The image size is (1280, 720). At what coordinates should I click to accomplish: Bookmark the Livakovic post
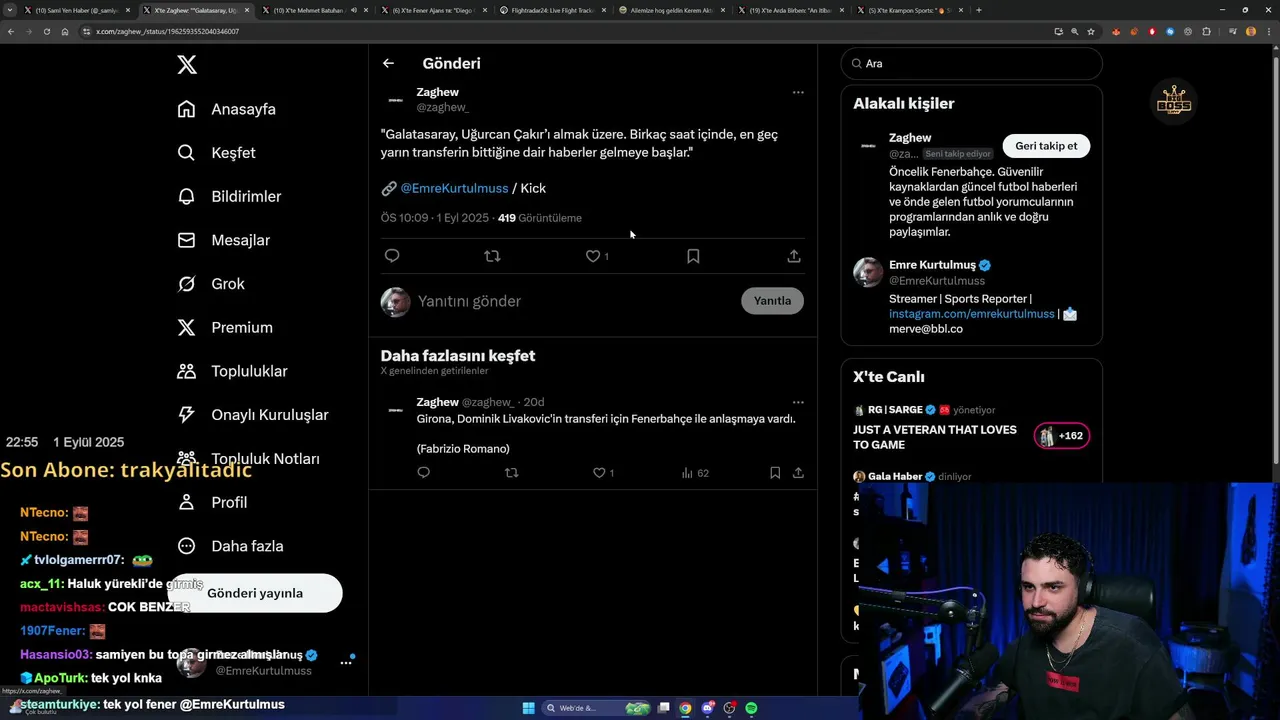click(x=775, y=473)
